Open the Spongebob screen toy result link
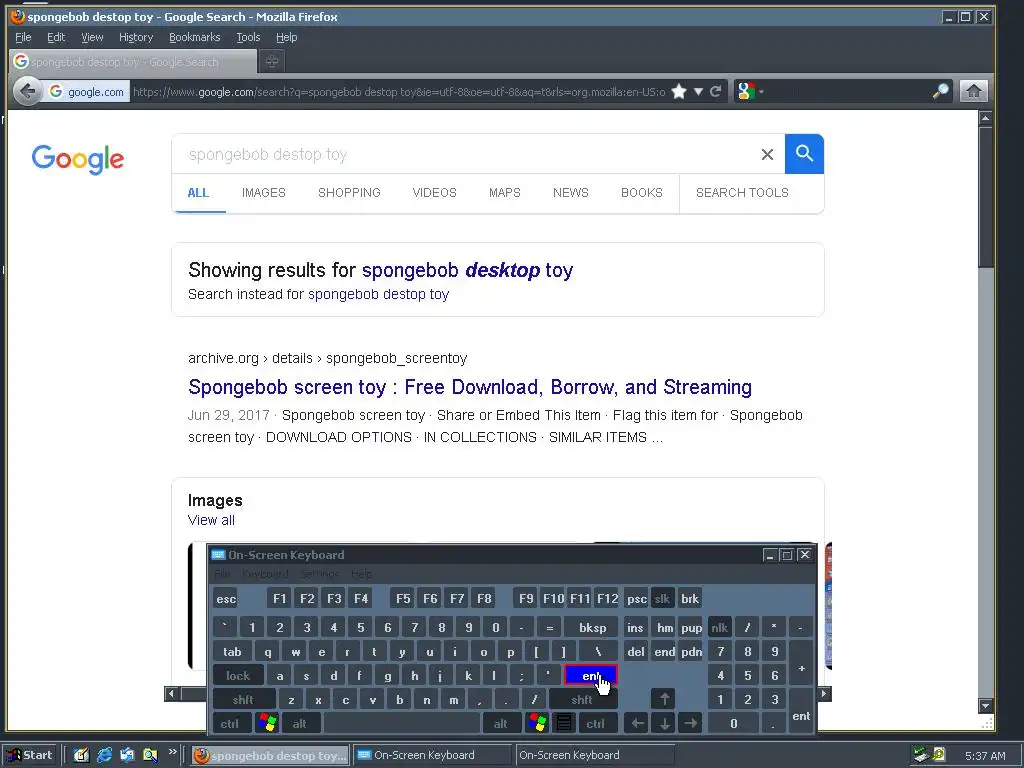The image size is (1024, 768). 470,387
